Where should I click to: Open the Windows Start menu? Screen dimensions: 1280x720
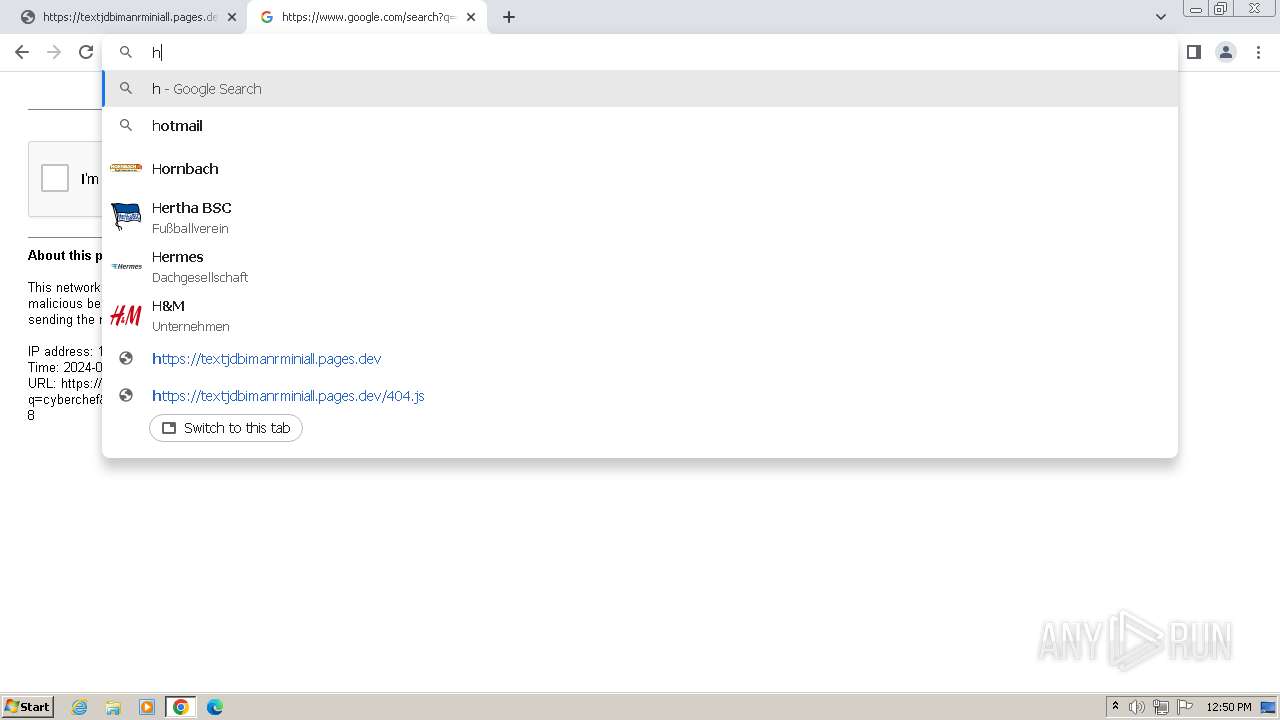(28, 706)
